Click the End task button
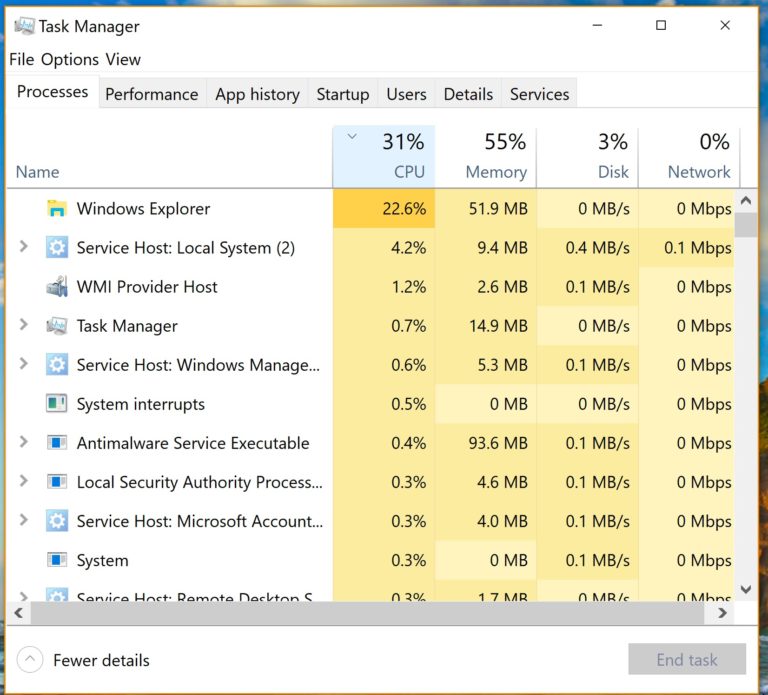The width and height of the screenshot is (768, 695). (x=687, y=659)
